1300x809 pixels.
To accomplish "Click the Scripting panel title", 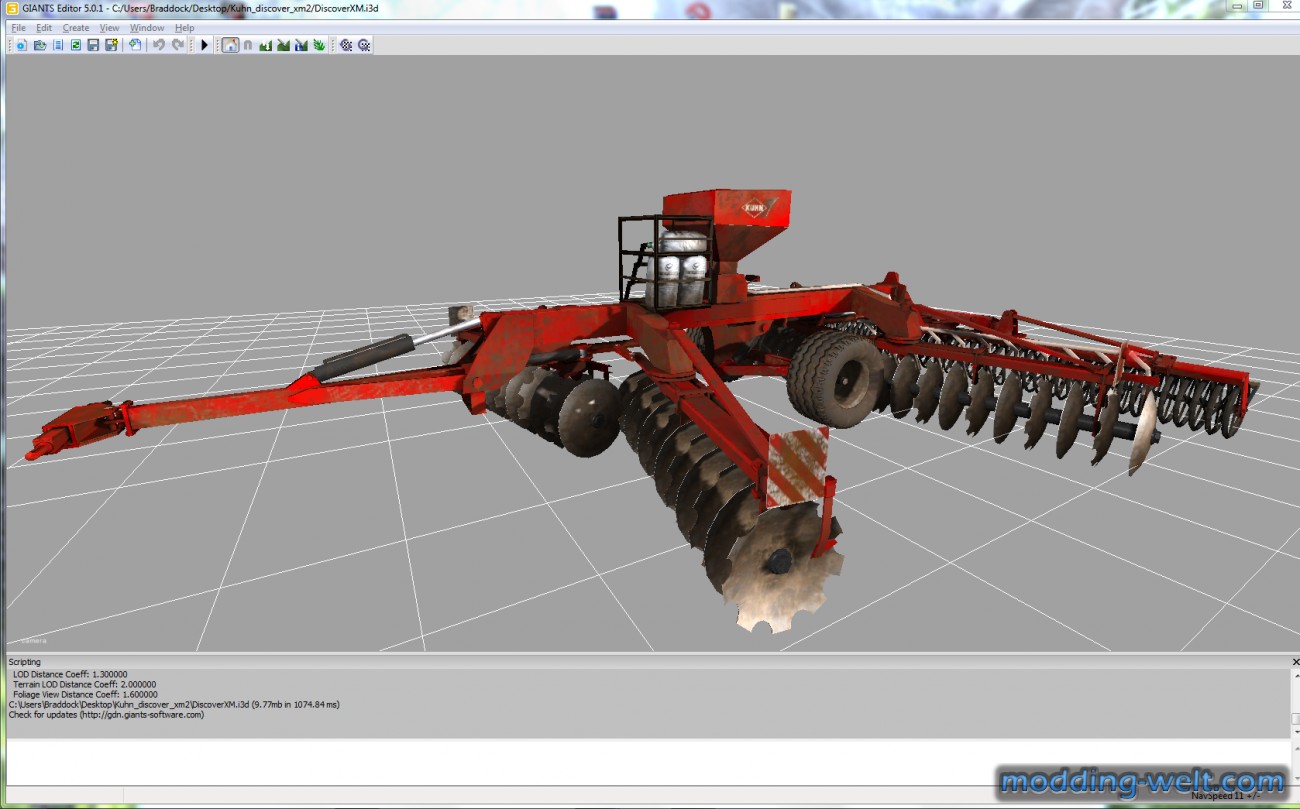I will tap(25, 662).
